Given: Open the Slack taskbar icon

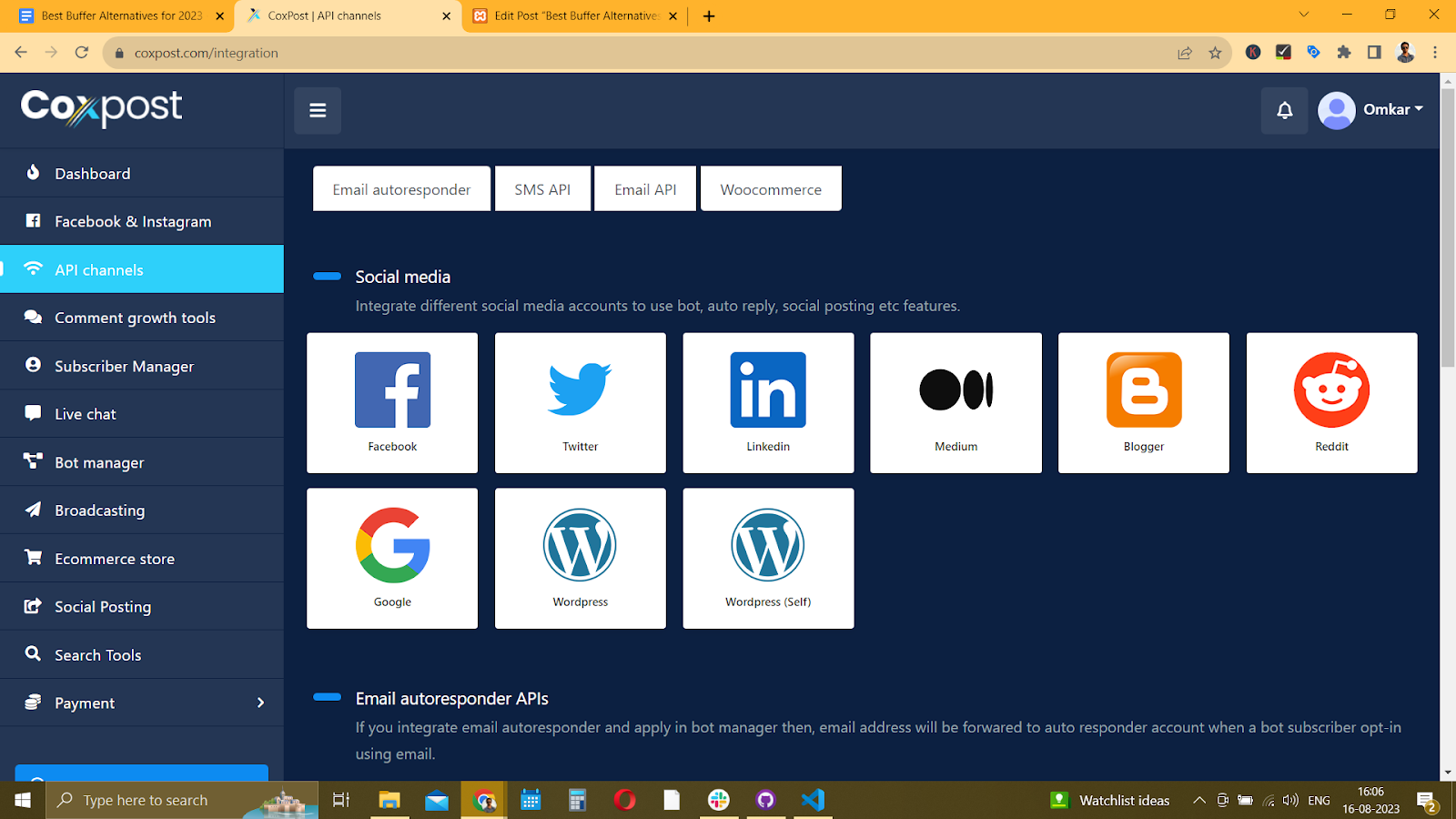Looking at the screenshot, I should 719,800.
